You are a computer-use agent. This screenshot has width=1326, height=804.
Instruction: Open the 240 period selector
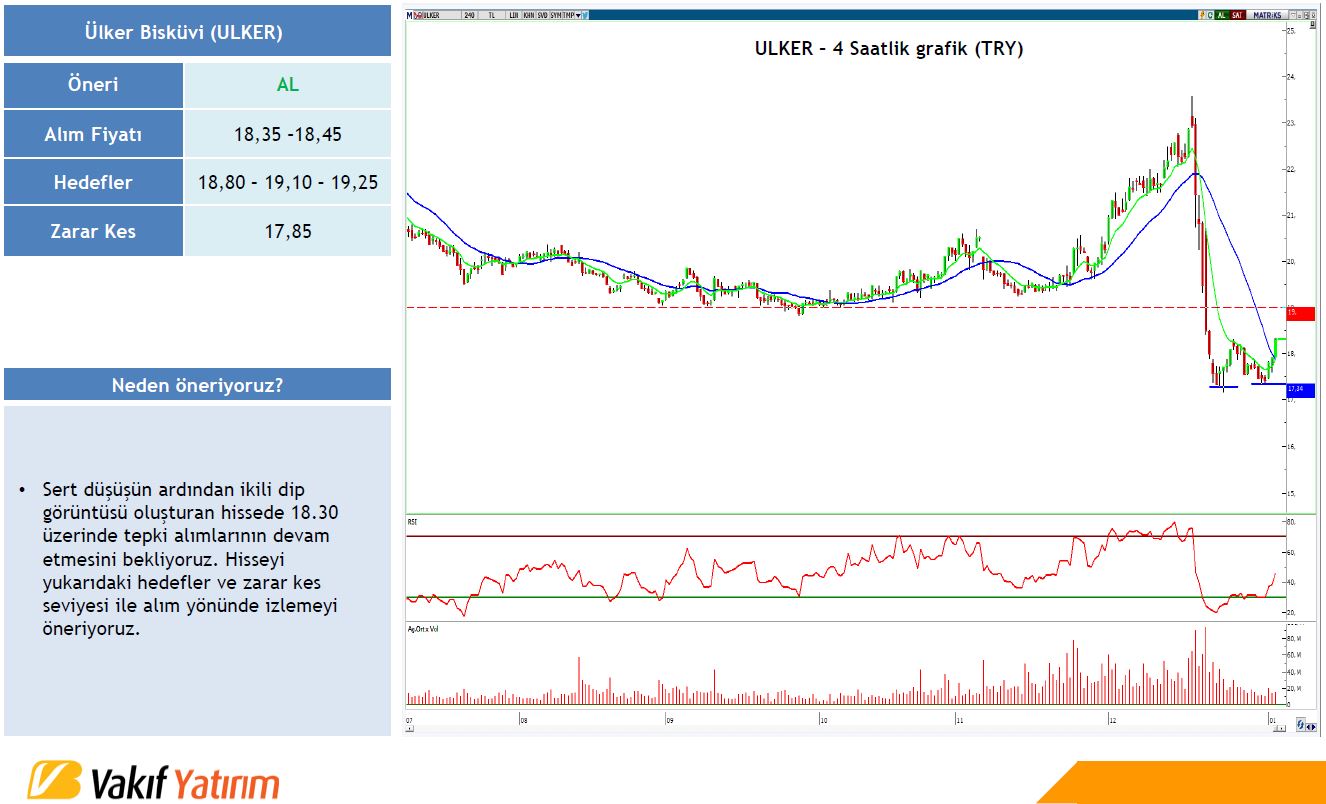tap(470, 16)
